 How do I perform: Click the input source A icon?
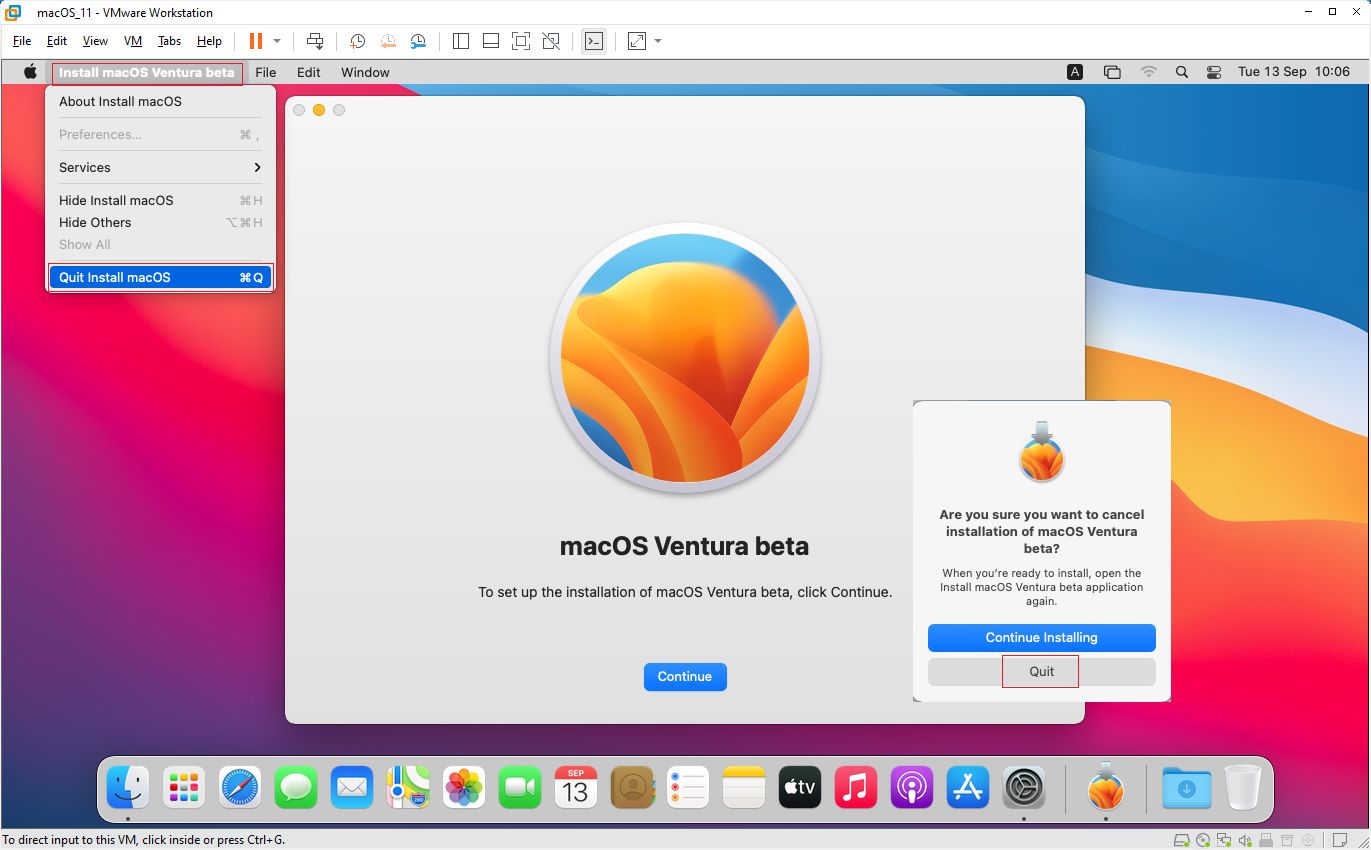coord(1075,72)
